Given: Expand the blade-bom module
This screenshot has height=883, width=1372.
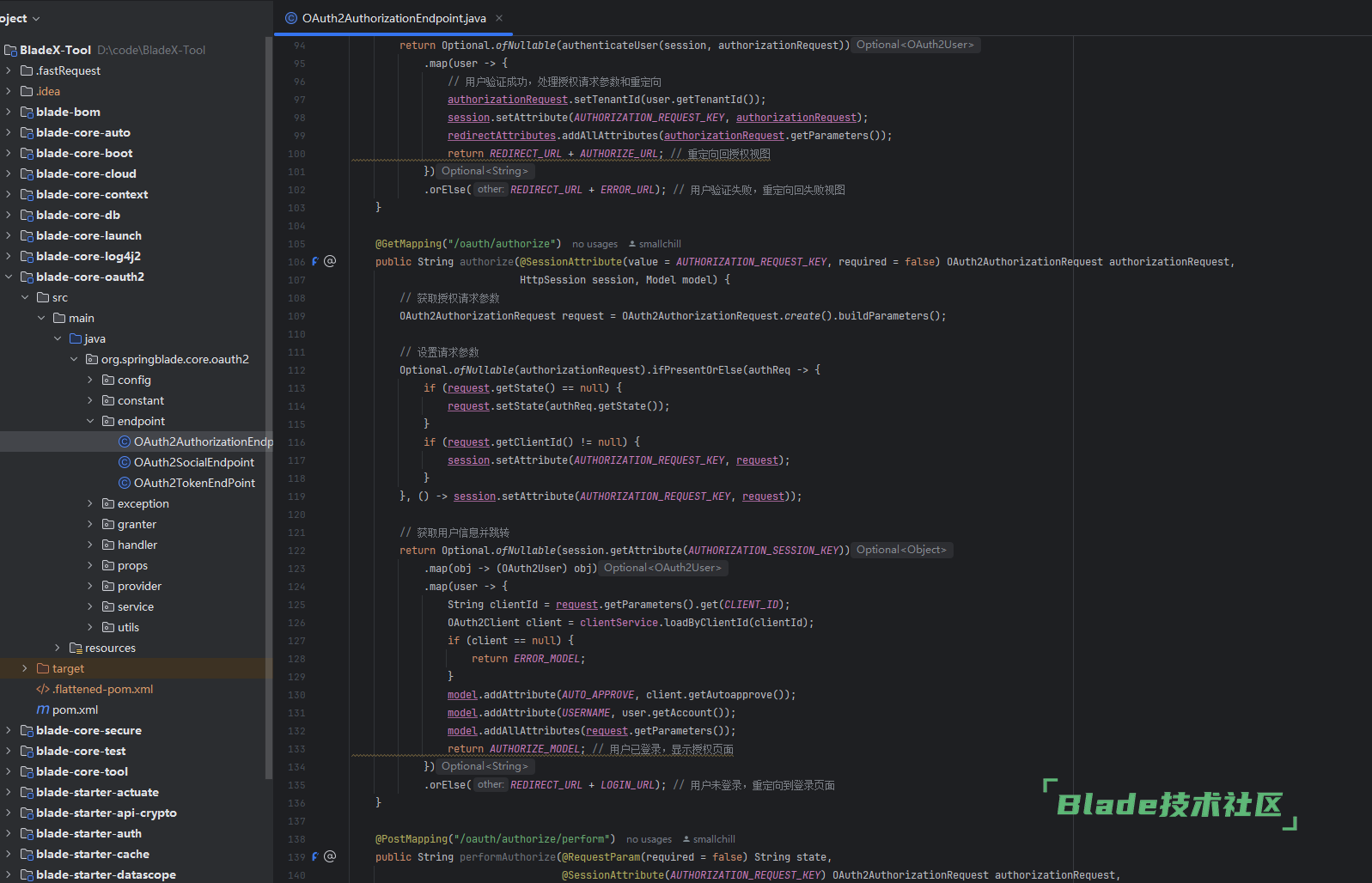Looking at the screenshot, I should pos(9,112).
